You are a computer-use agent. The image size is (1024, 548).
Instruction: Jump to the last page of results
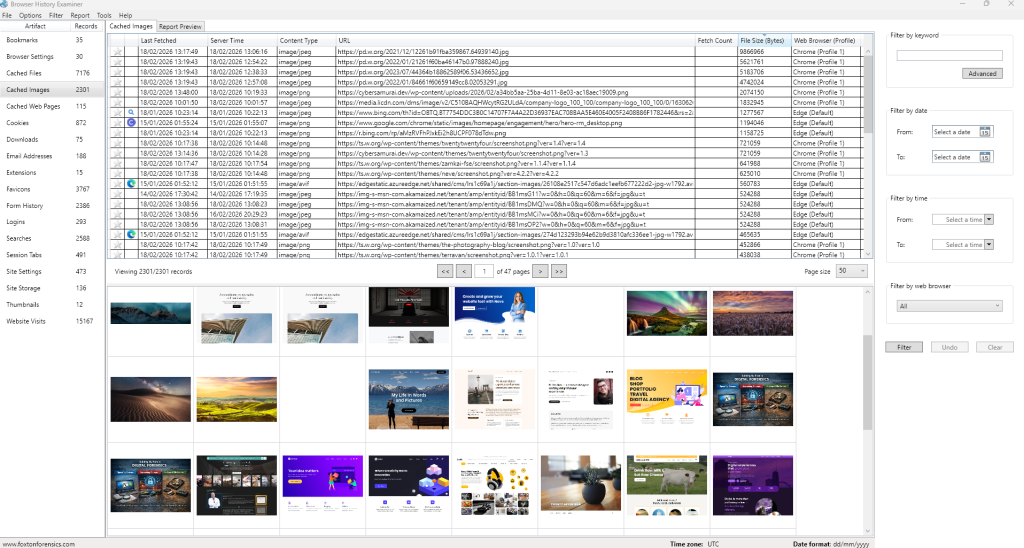[558, 271]
